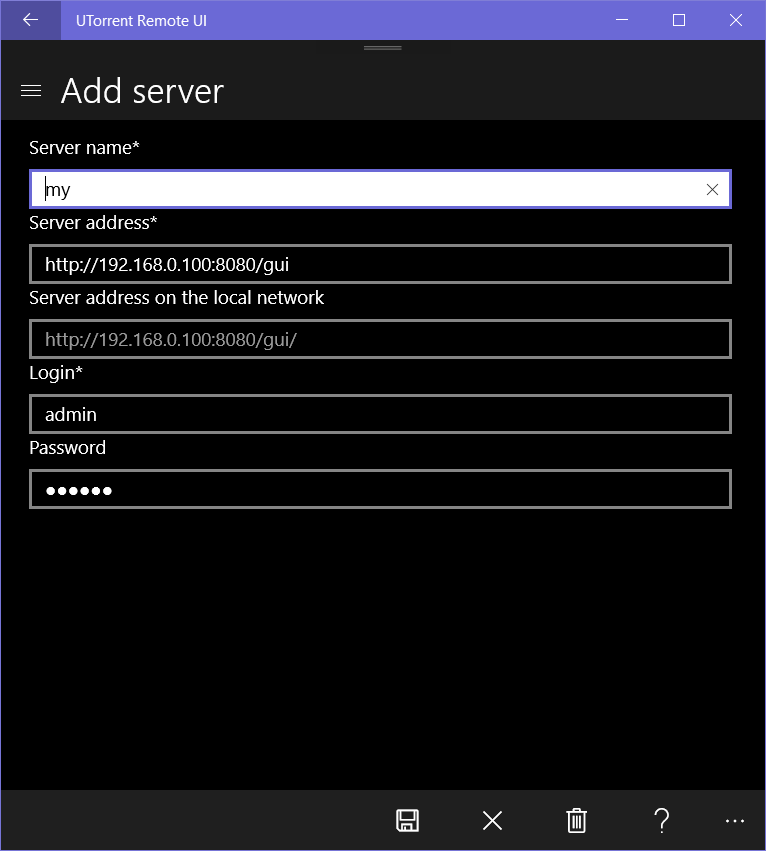Click the Password label
766x851 pixels.
tap(67, 448)
